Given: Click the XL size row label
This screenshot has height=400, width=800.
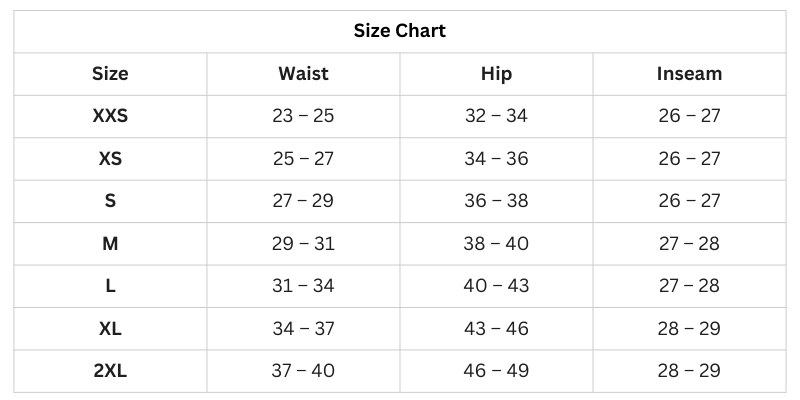Looking at the screenshot, I should point(110,329).
